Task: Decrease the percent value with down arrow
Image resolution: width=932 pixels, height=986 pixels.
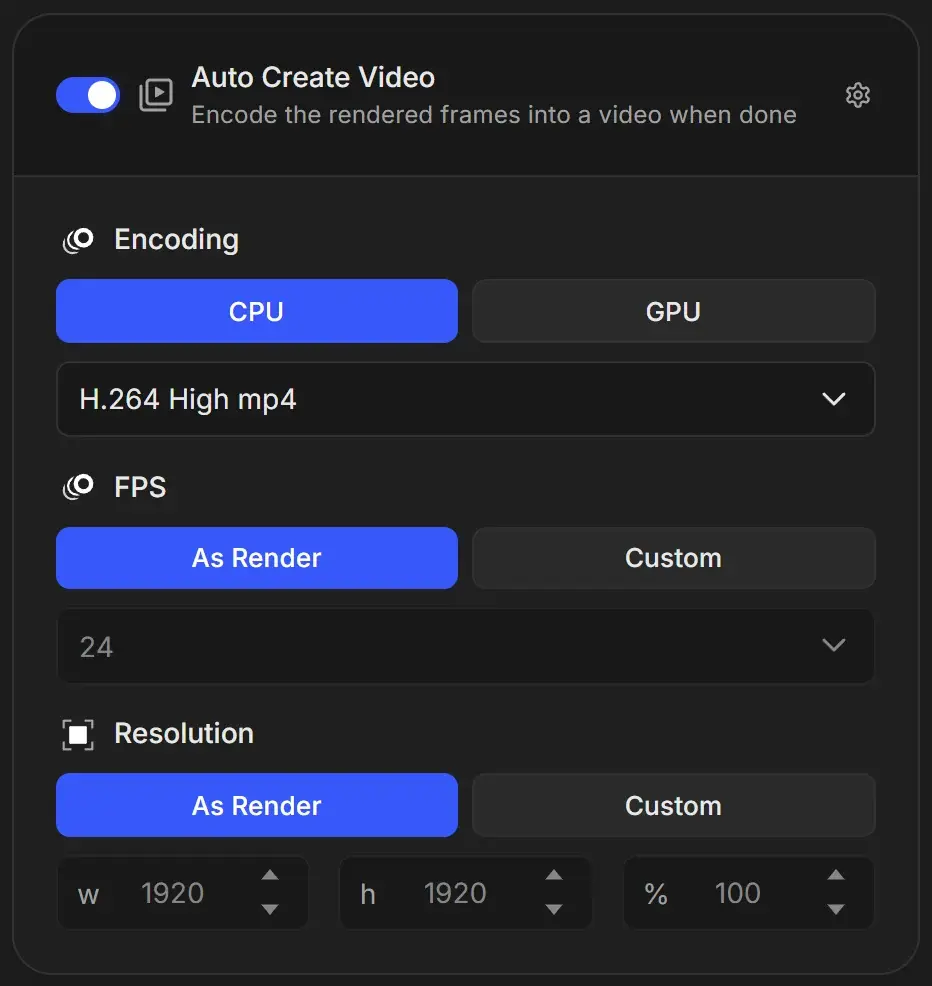Action: 836,909
